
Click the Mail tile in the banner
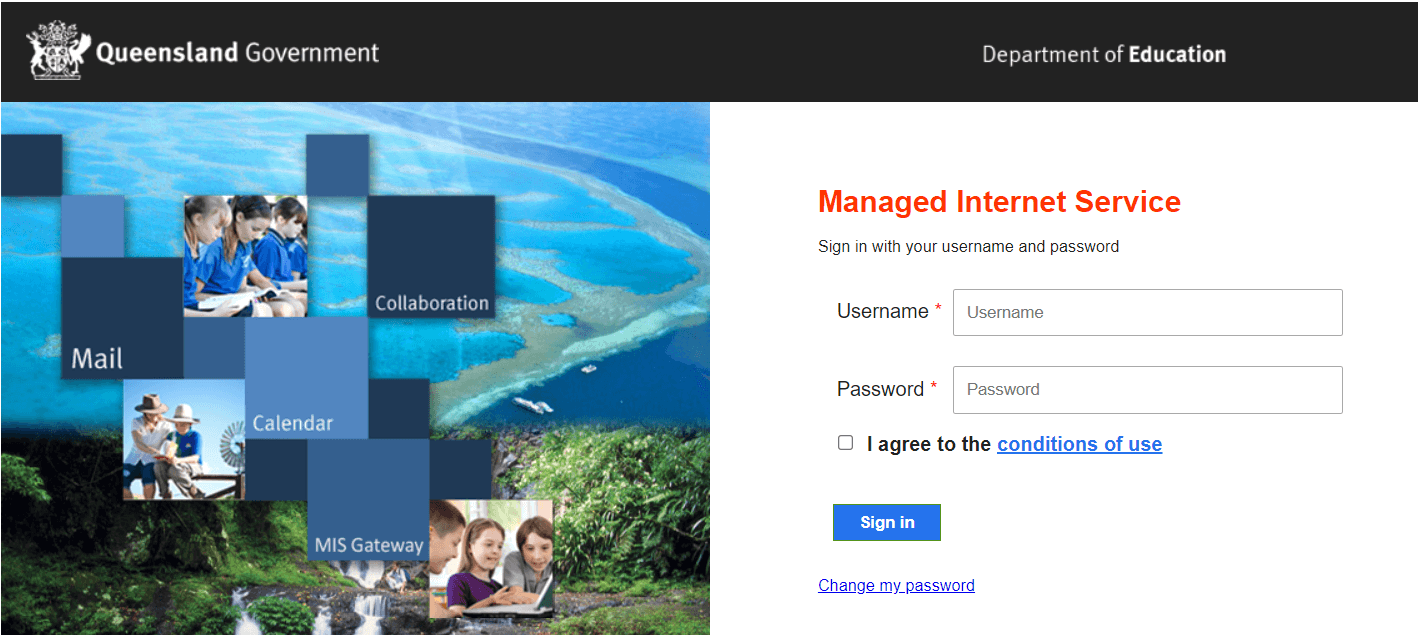click(x=122, y=318)
